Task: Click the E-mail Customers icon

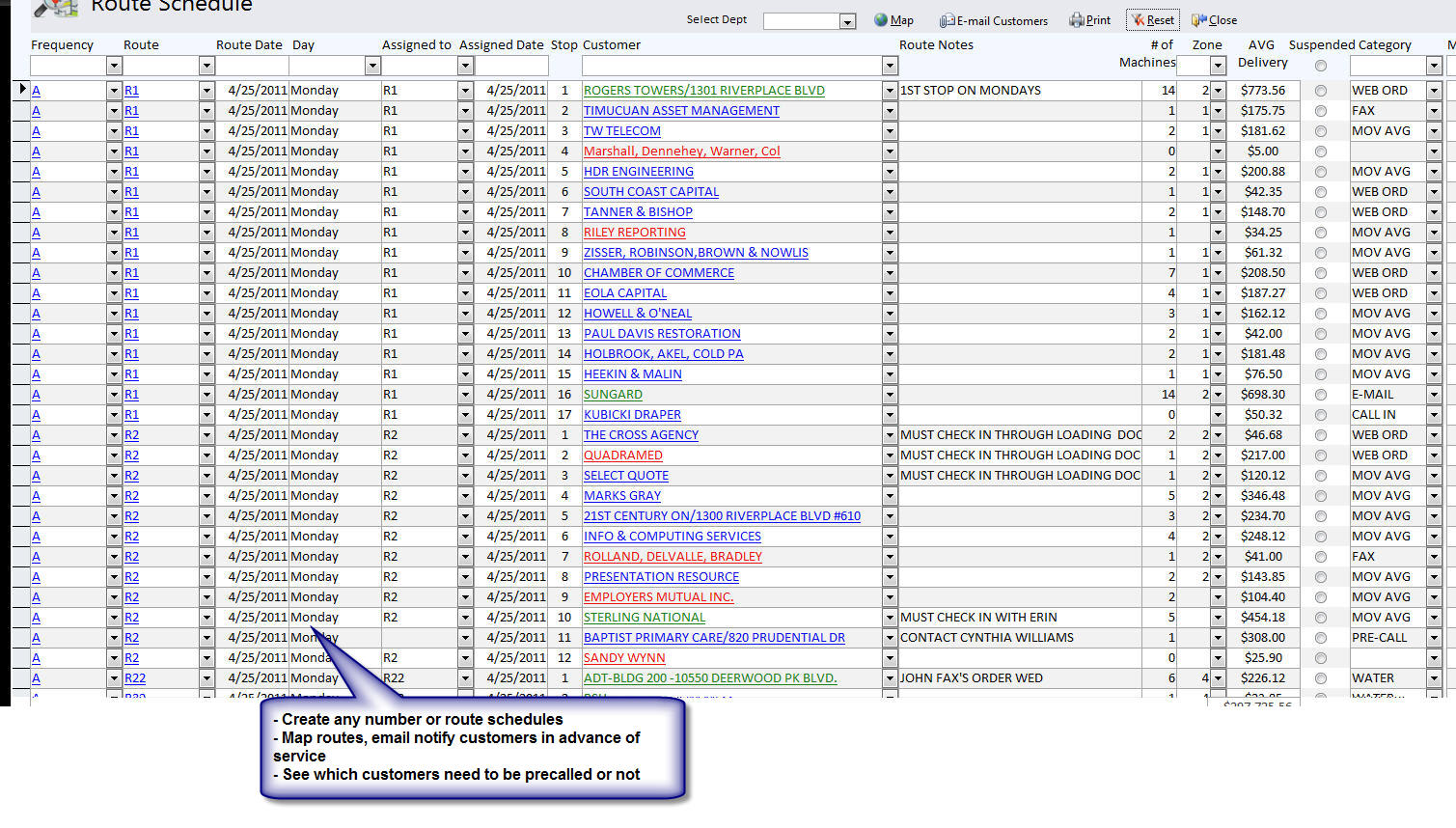Action: tap(948, 20)
